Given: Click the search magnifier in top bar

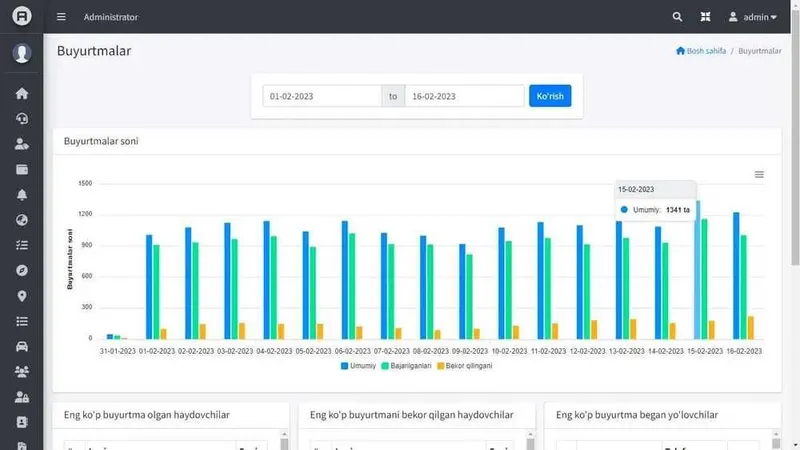Looking at the screenshot, I should click(677, 17).
